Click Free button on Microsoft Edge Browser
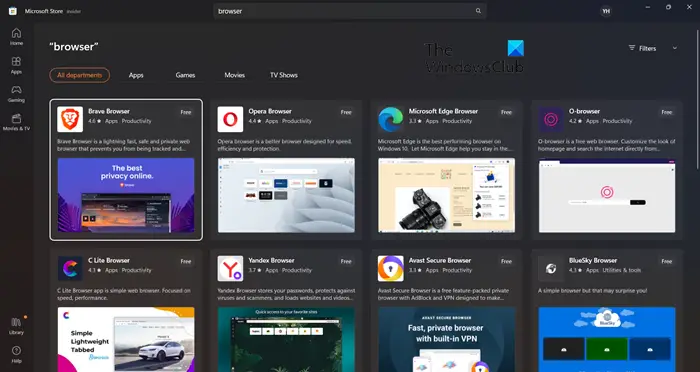Screen dimensions: 700x372 (x=506, y=112)
